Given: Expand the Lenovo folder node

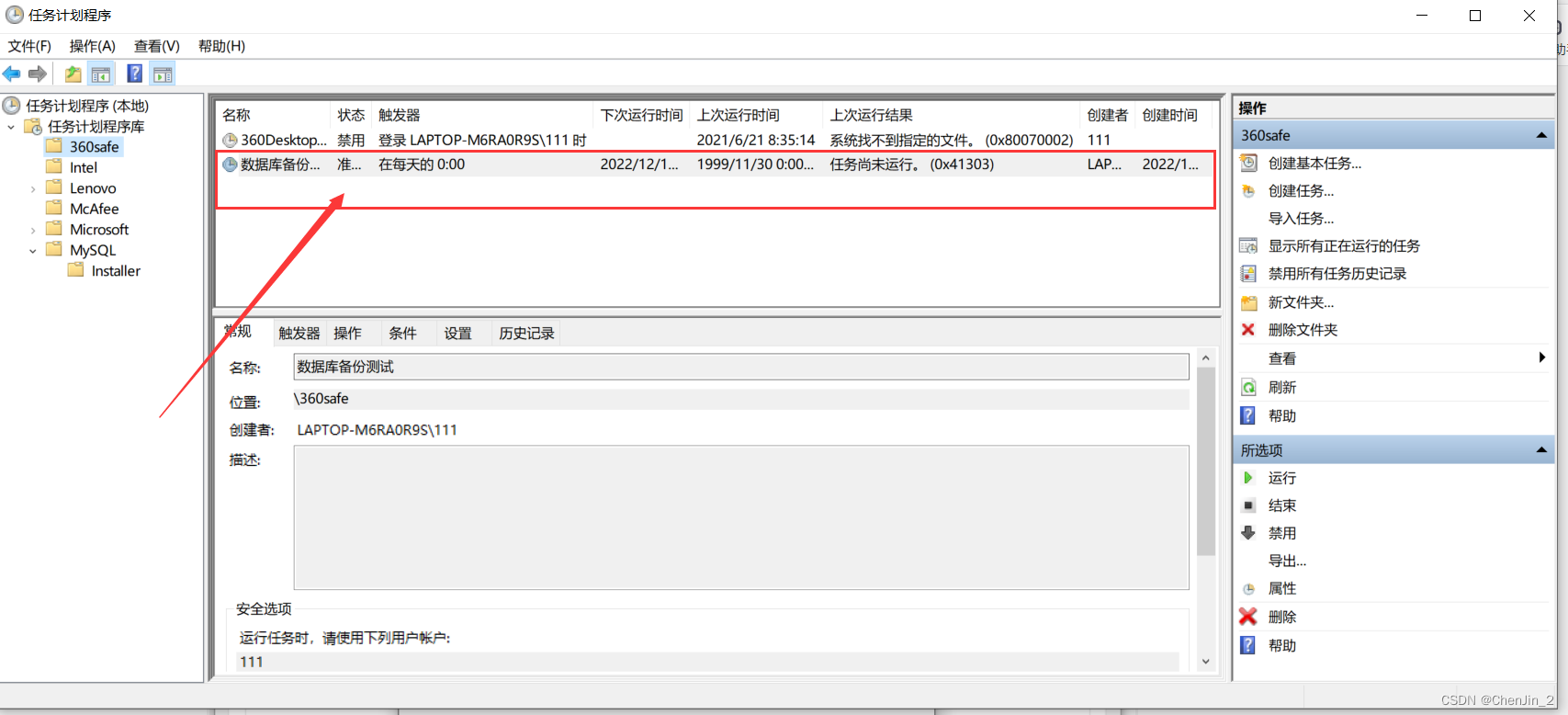Looking at the screenshot, I should pos(33,188).
